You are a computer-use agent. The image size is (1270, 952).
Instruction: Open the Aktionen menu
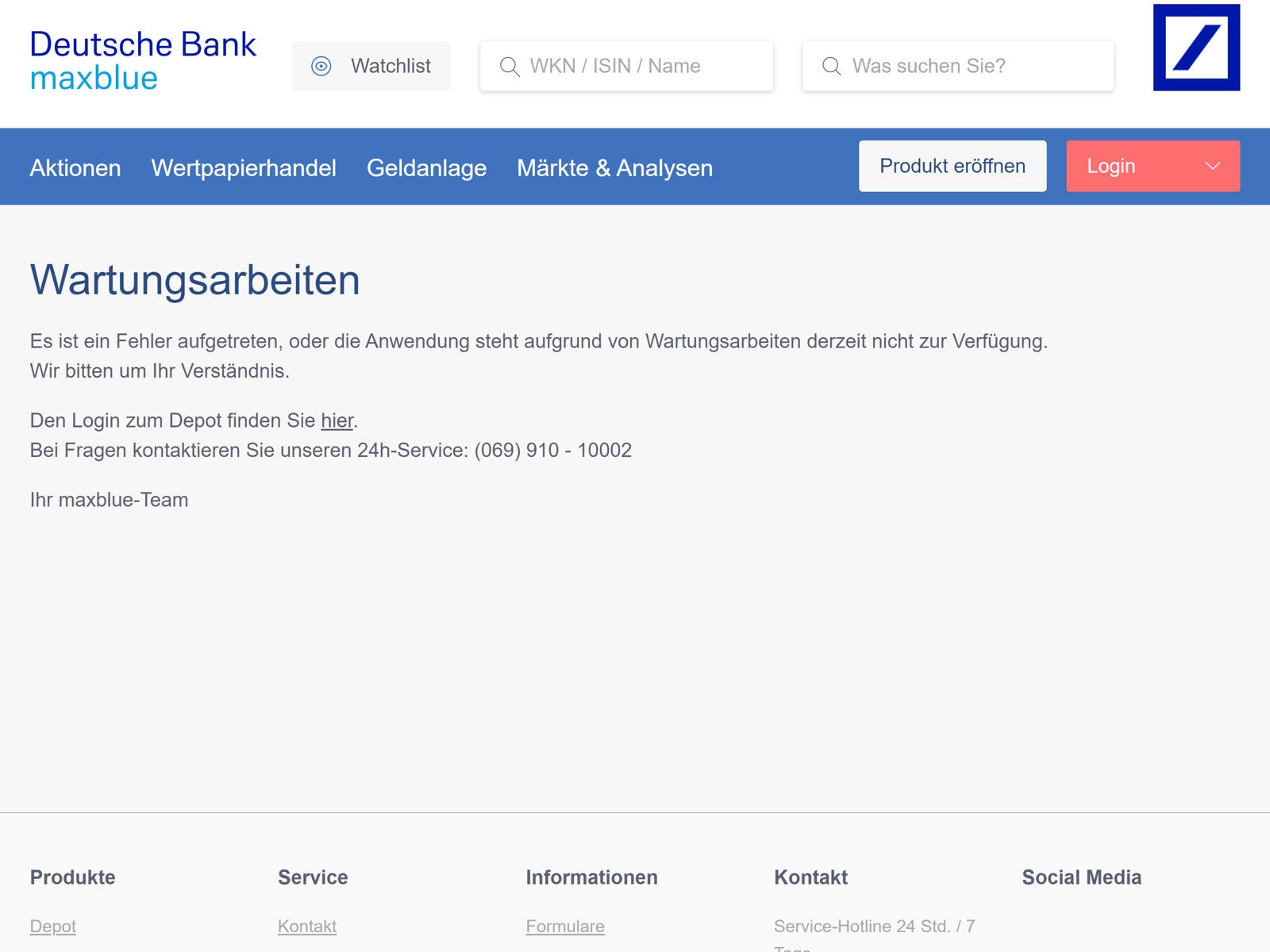point(75,167)
